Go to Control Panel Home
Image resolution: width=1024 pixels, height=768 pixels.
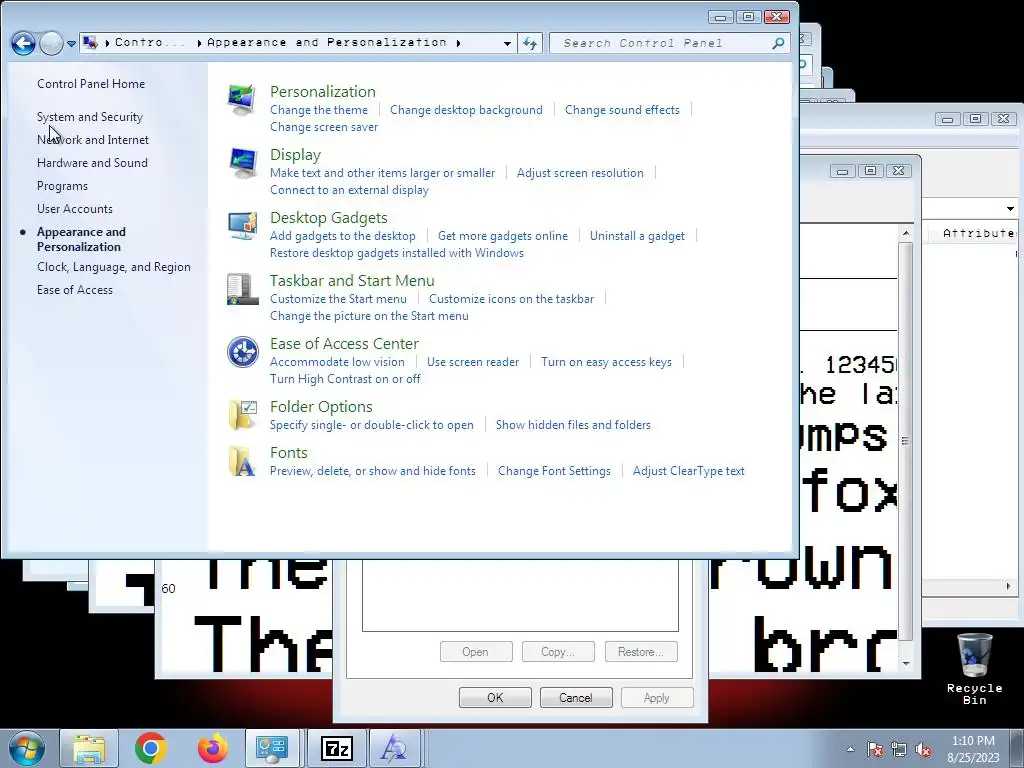click(91, 84)
